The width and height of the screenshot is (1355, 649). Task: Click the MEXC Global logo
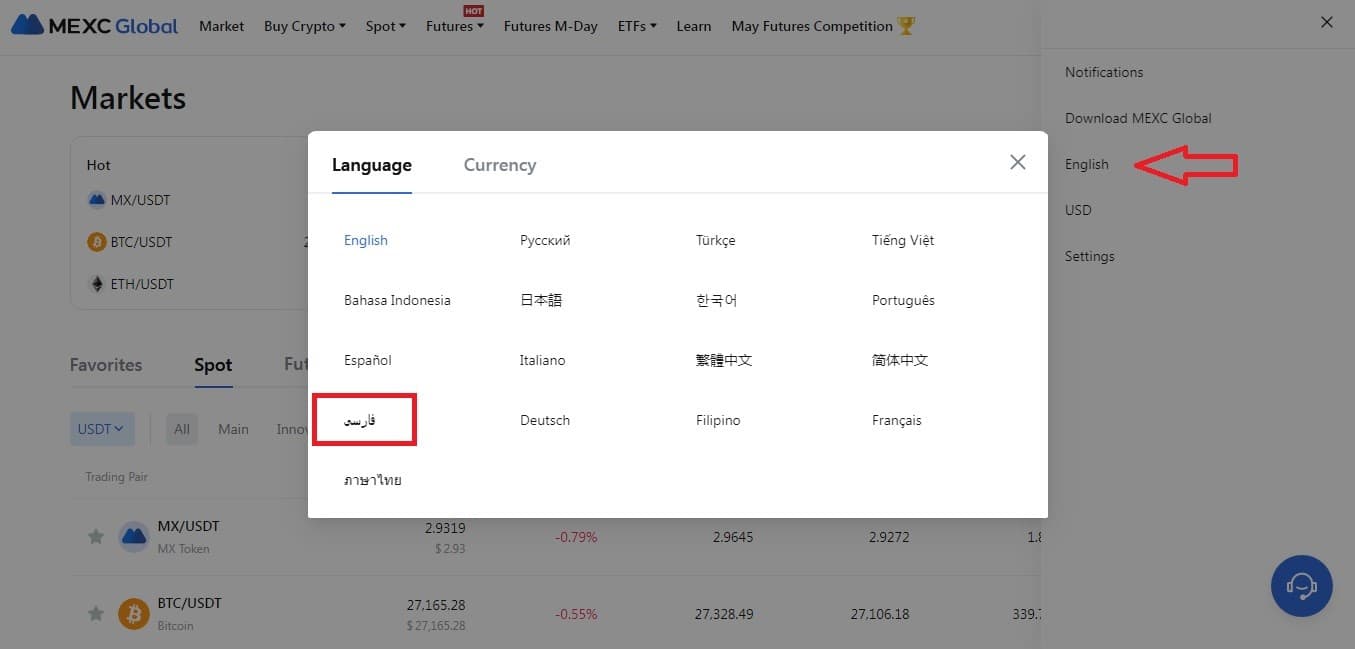coord(95,26)
